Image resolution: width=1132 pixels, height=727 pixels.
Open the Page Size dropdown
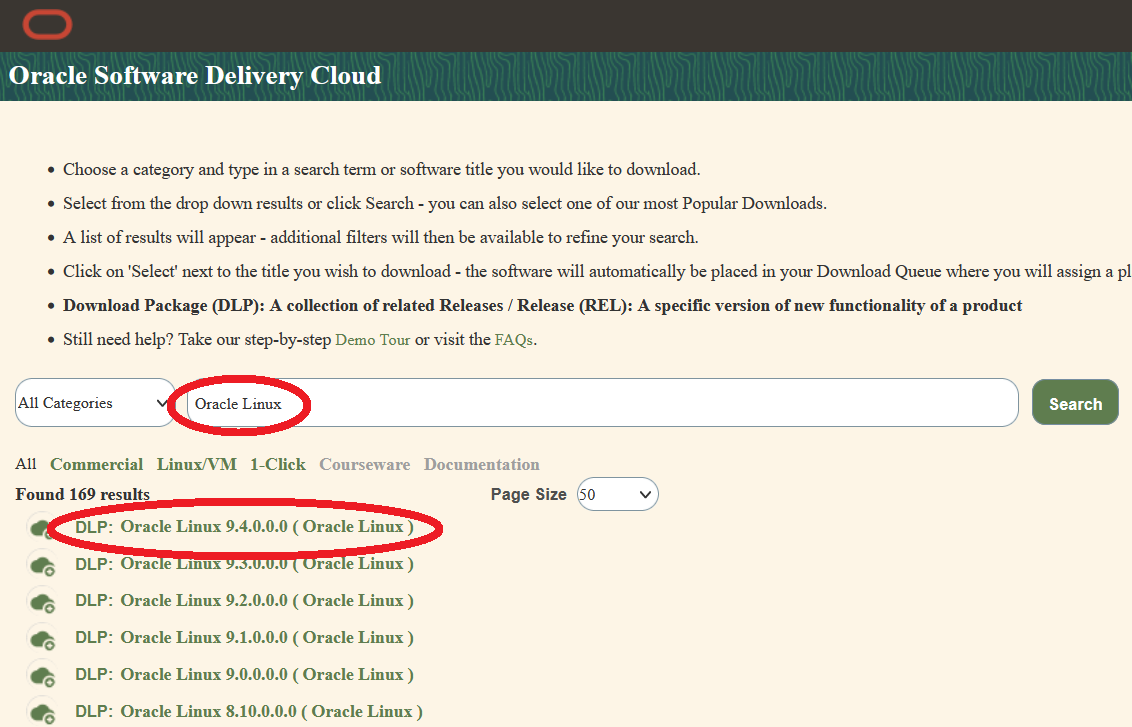617,495
